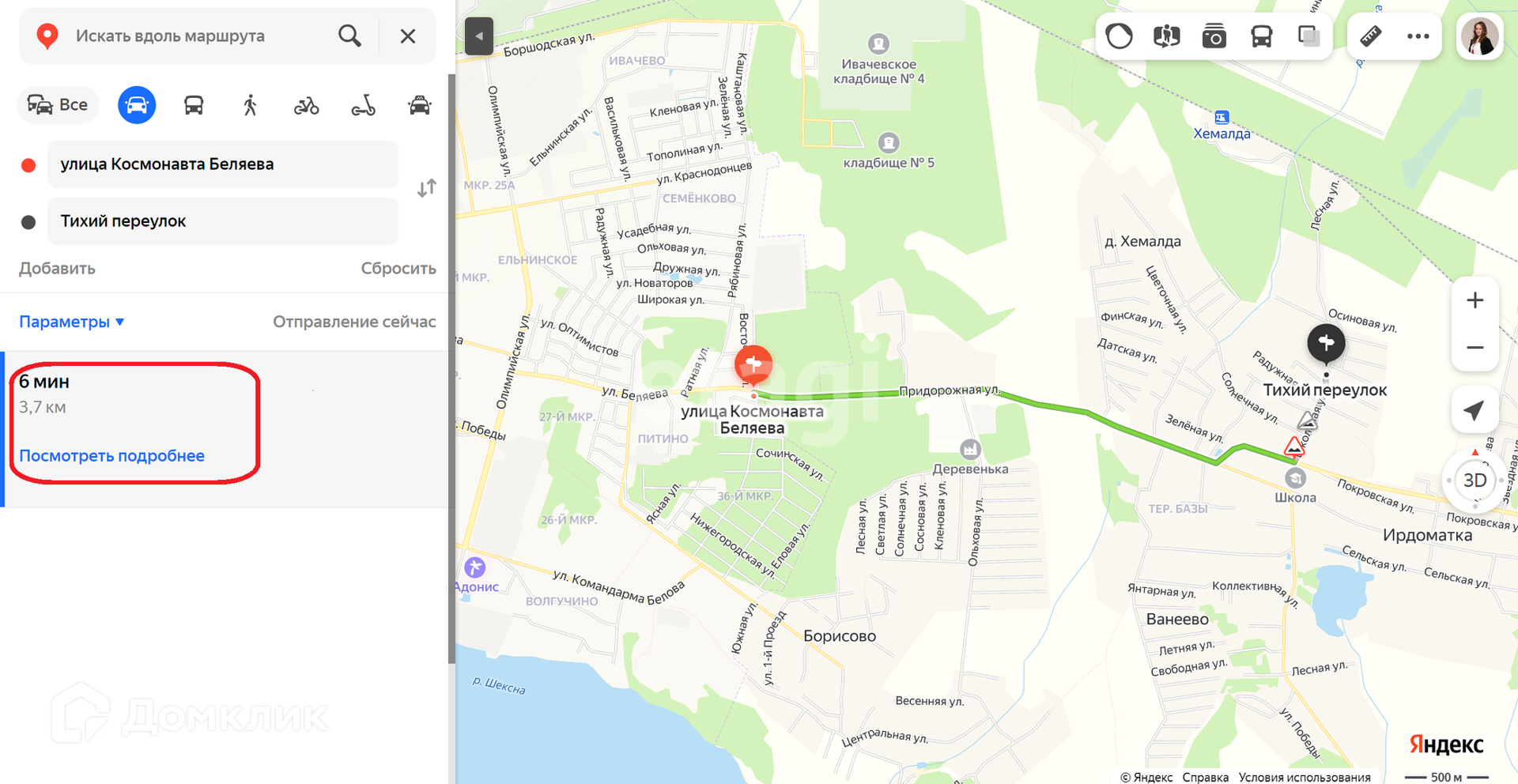Show traffic layer on the map

(x=1119, y=36)
